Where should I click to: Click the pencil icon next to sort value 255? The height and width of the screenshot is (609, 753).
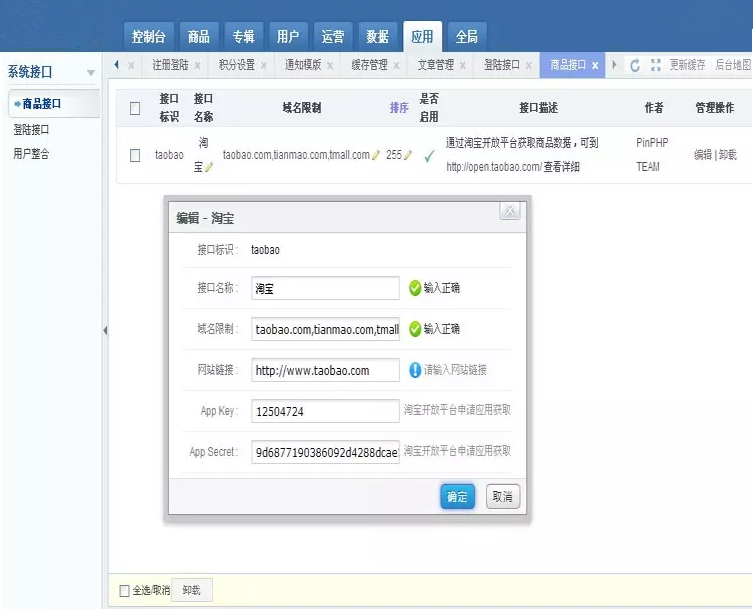coord(408,155)
